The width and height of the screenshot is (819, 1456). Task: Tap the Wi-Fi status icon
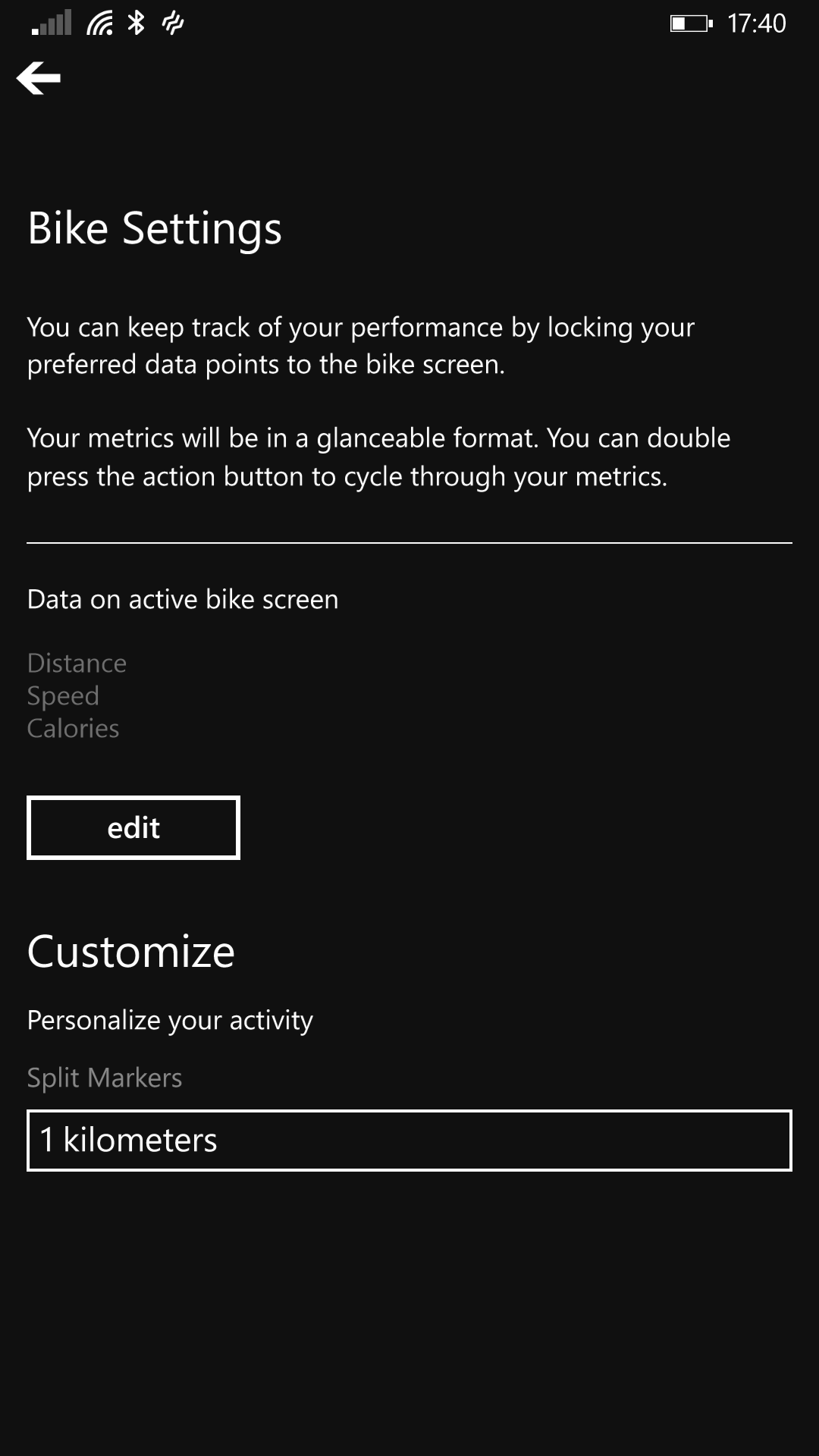99,23
